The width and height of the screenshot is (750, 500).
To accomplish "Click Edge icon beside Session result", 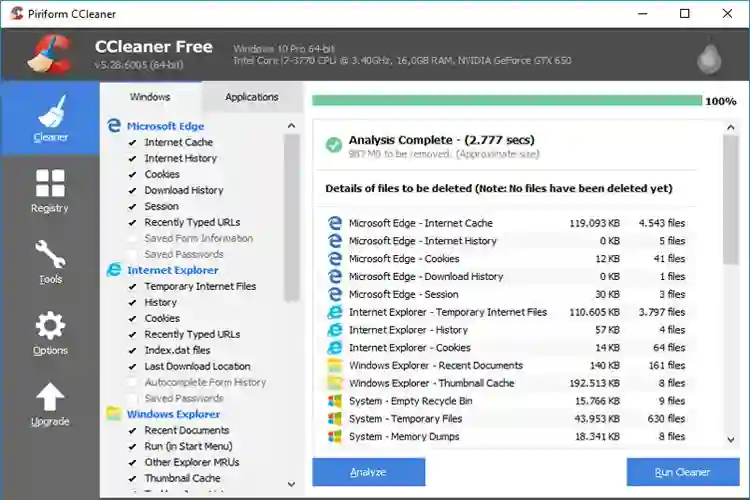I will point(335,294).
